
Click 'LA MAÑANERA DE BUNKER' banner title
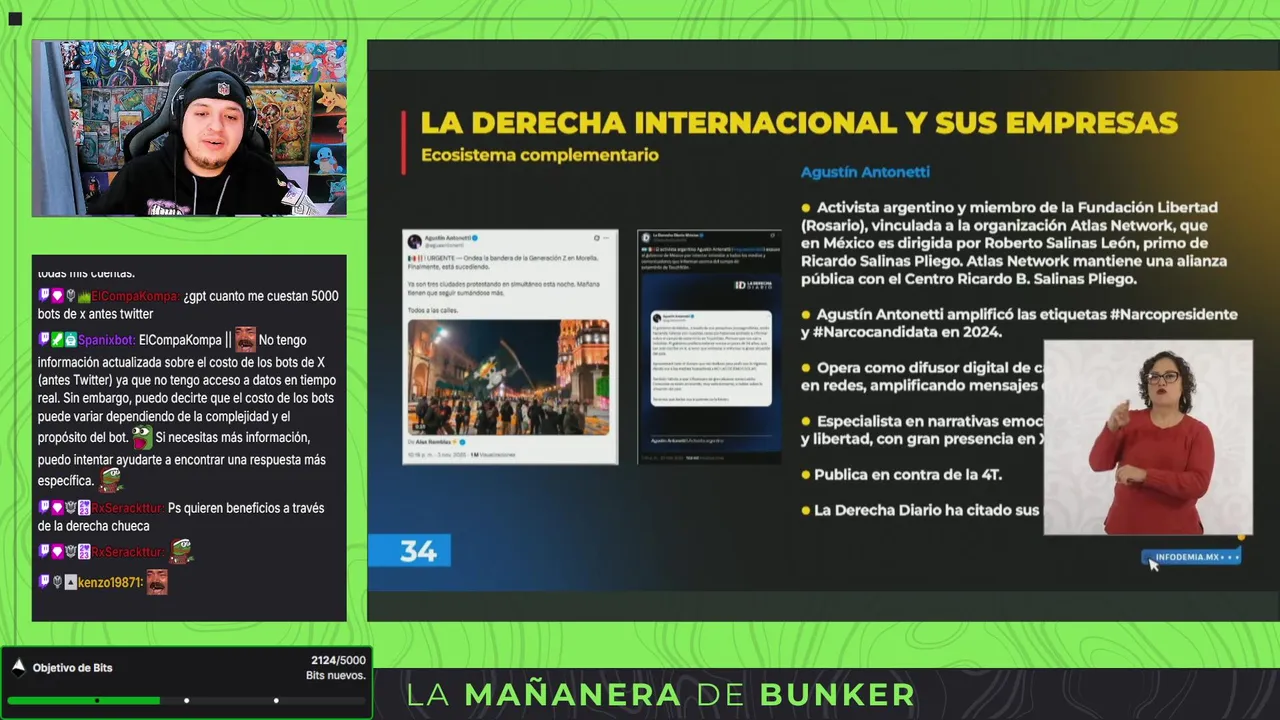point(660,694)
